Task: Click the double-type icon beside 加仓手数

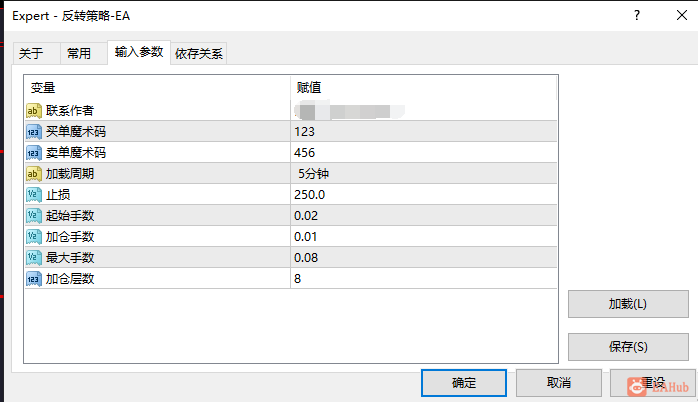Action: click(x=34, y=236)
